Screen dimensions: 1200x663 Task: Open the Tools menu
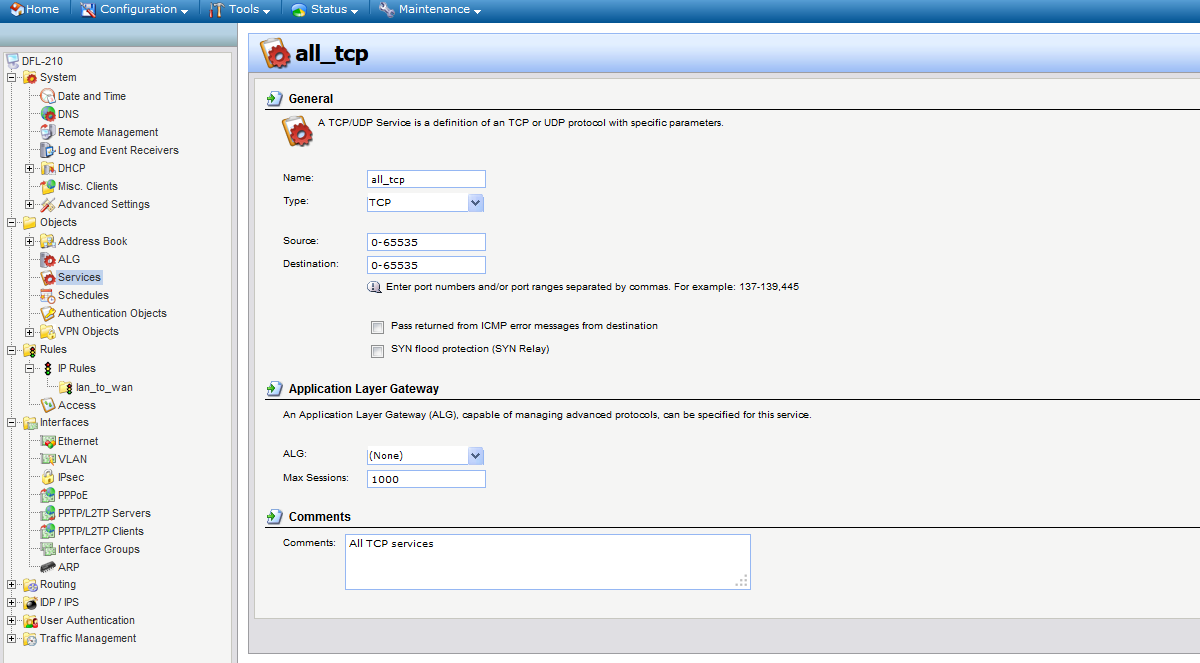pyautogui.click(x=241, y=10)
